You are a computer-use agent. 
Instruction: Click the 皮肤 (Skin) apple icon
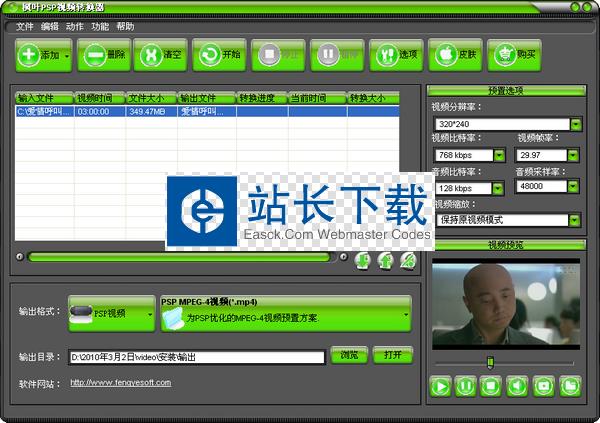[455, 55]
